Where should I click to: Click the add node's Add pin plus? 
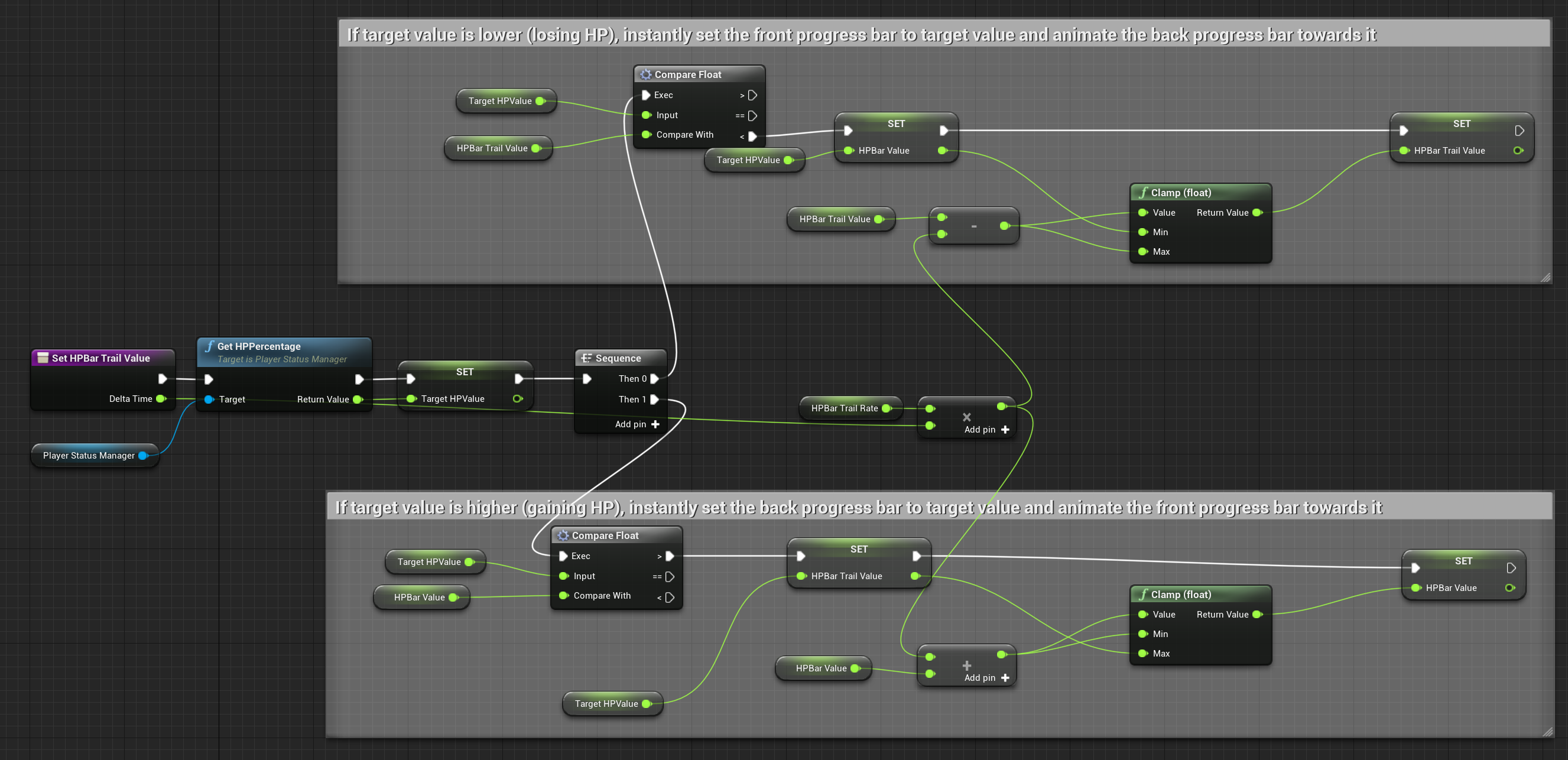pyautogui.click(x=1005, y=678)
